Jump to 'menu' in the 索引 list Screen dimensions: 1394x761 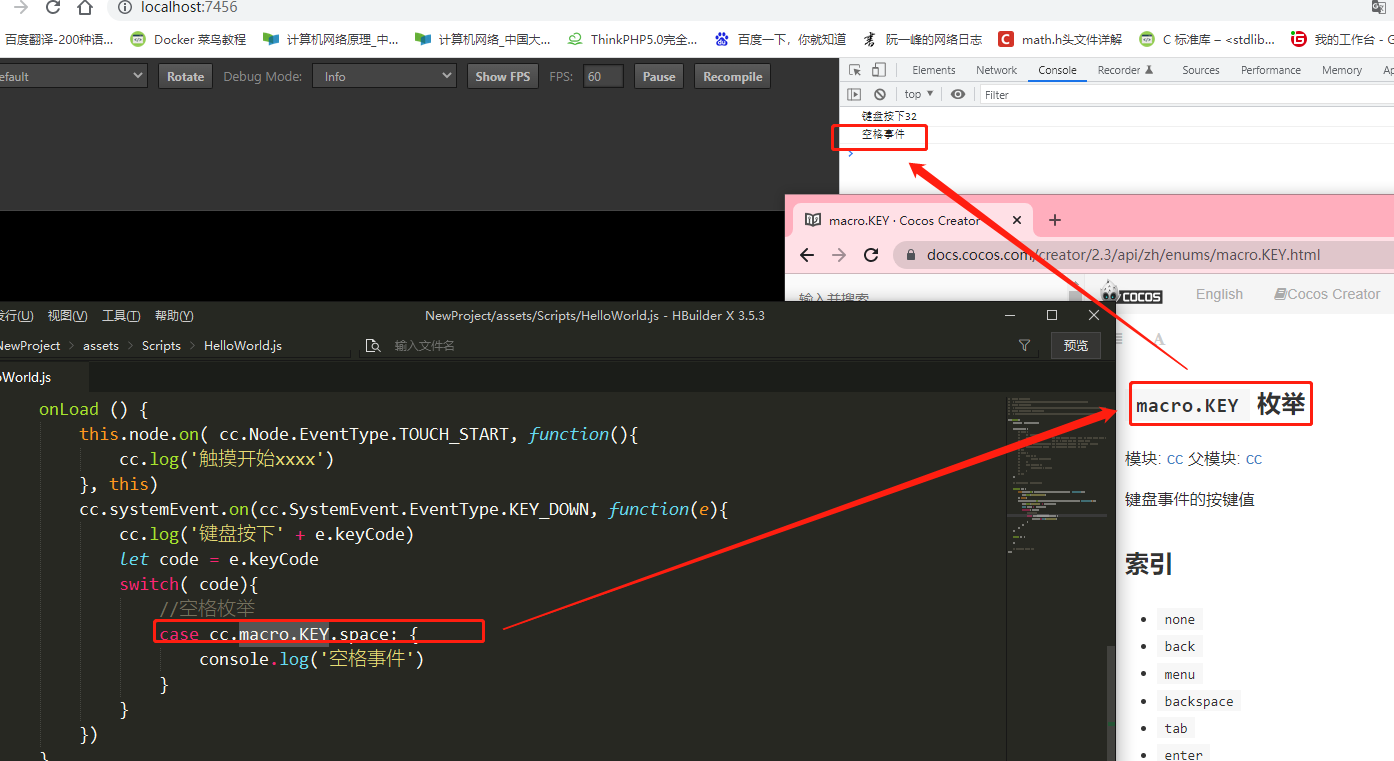[x=1180, y=674]
